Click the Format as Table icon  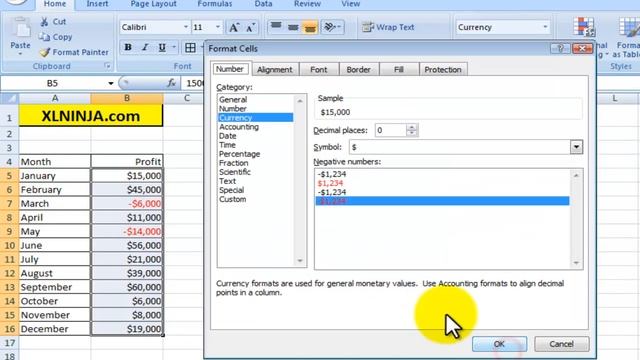(629, 27)
